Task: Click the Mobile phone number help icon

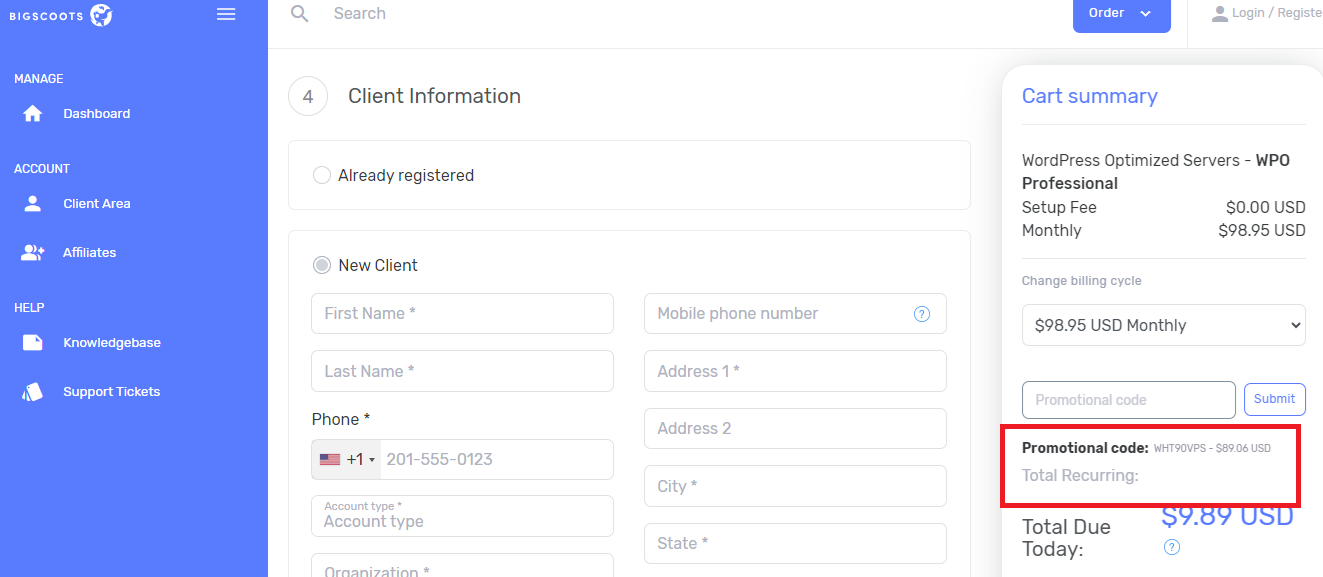Action: tap(922, 314)
